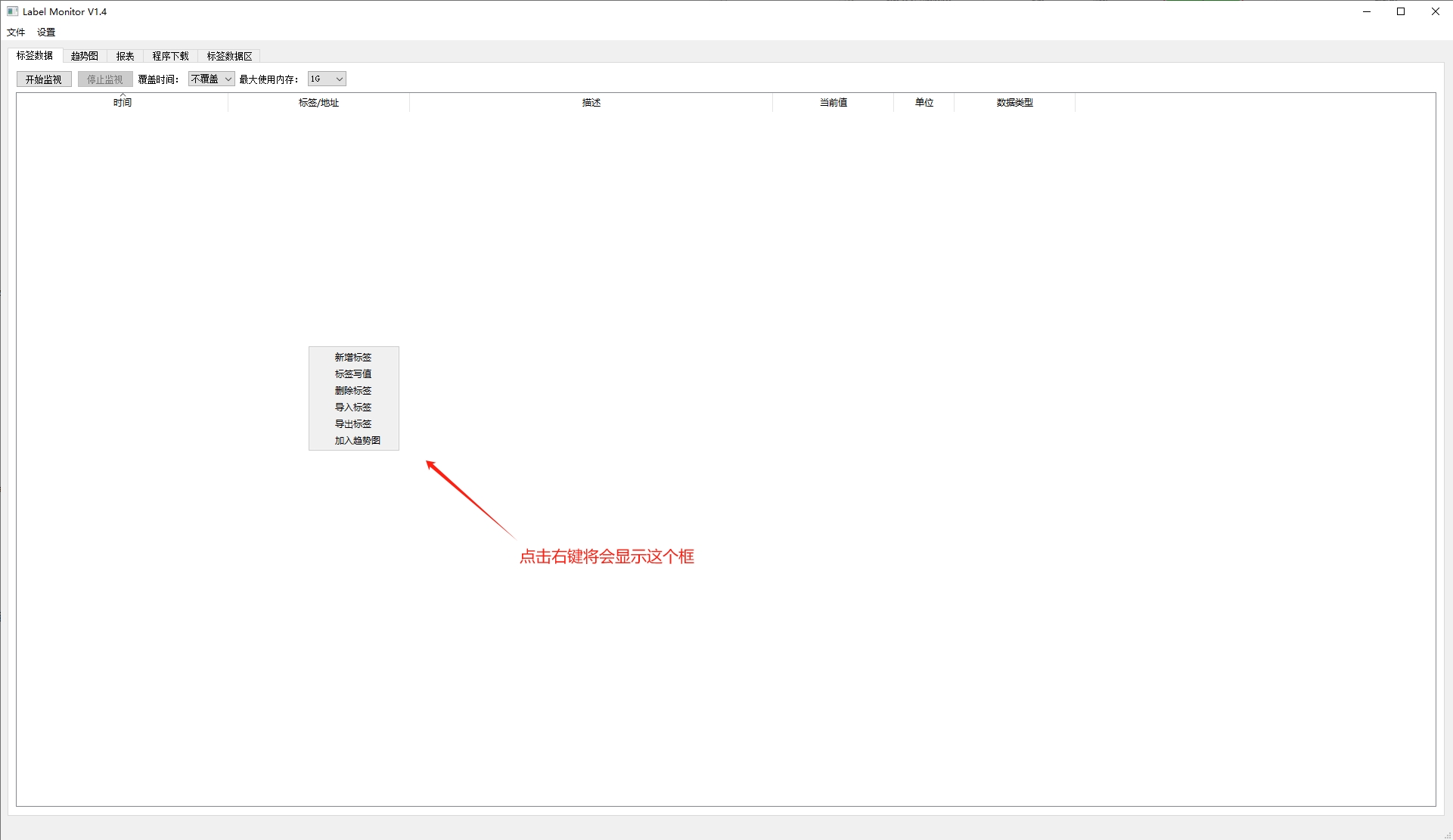The image size is (1453, 840).
Task: Click the disabled 停止监视 button
Action: [105, 79]
